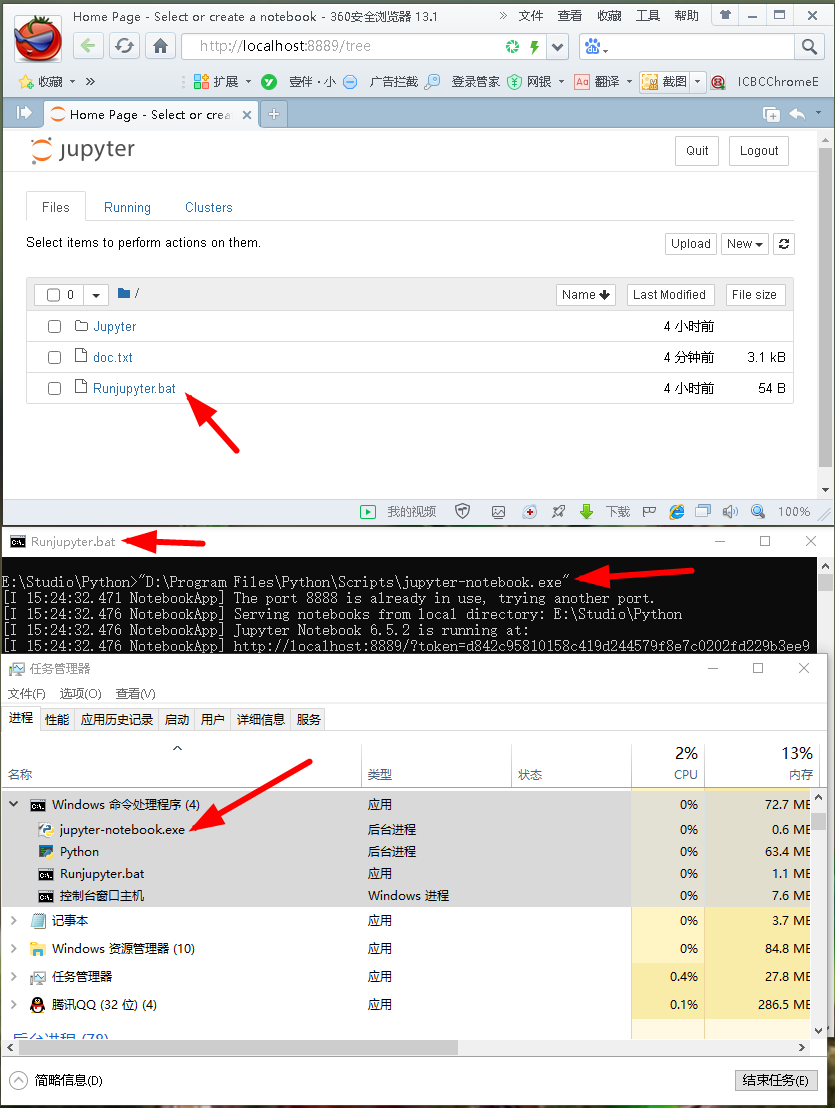835x1108 pixels.
Task: Click the Internet Explorer mode icon in status bar
Action: click(677, 512)
